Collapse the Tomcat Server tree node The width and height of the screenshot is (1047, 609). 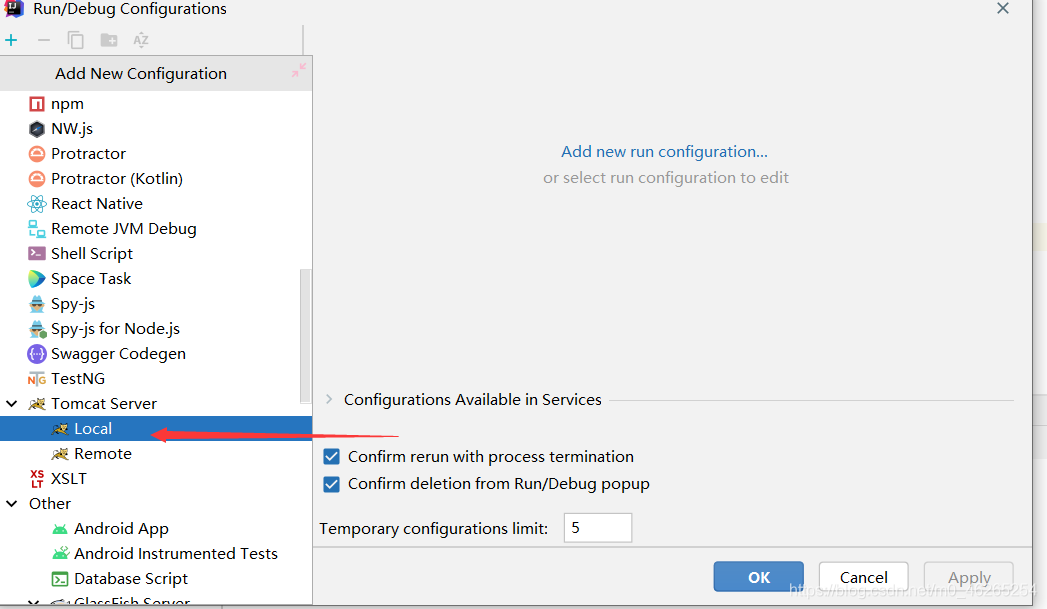pos(12,404)
